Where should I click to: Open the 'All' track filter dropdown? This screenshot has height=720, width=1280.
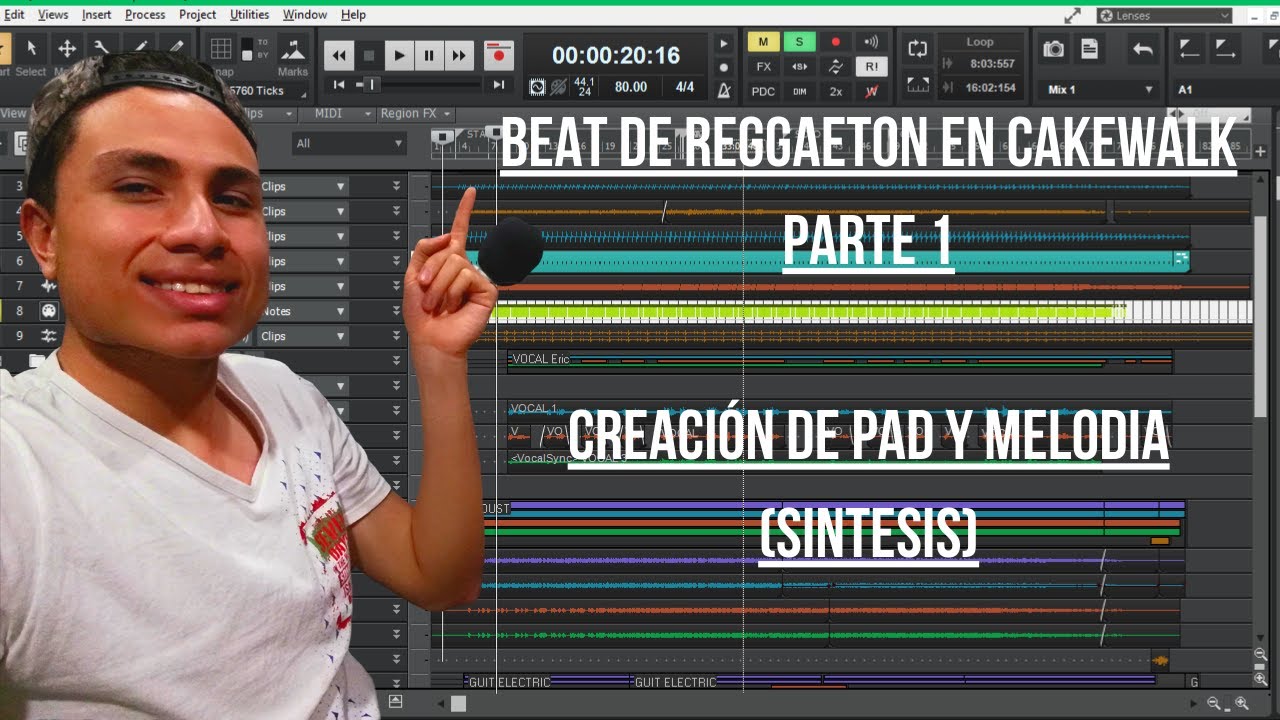tap(348, 144)
